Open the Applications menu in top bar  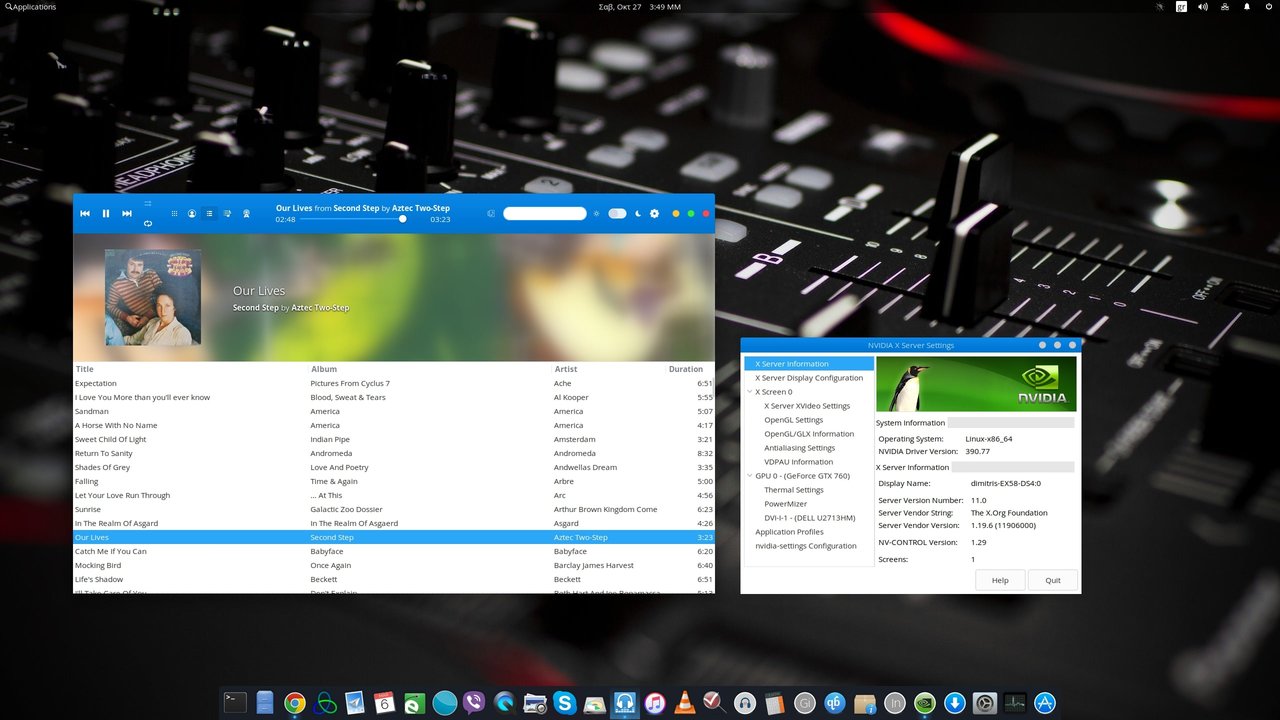pyautogui.click(x=31, y=7)
